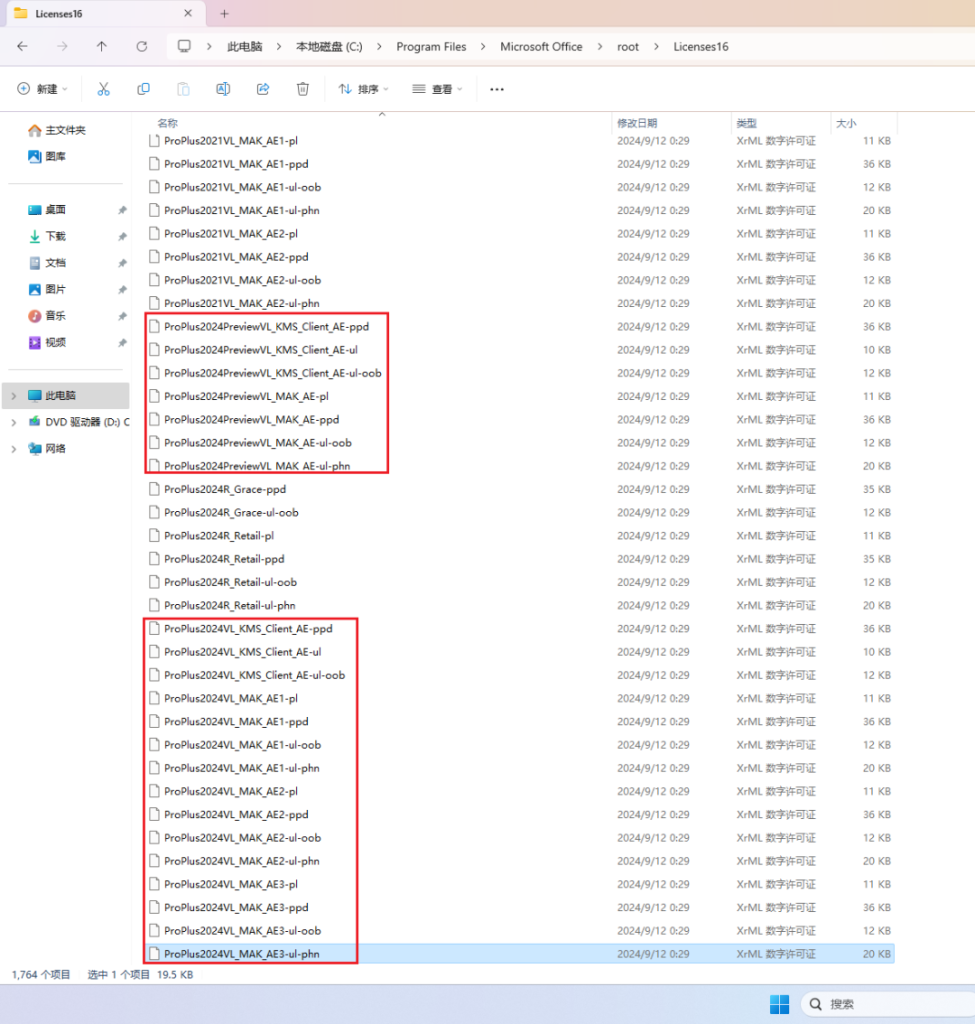The height and width of the screenshot is (1024, 975).
Task: Click Microsoft Office in the address breadcrumb
Action: point(541,47)
